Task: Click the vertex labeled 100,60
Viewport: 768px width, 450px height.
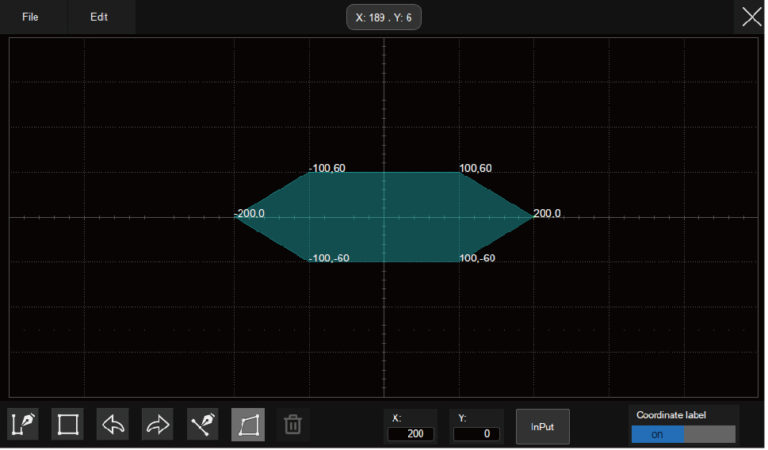Action: click(459, 173)
